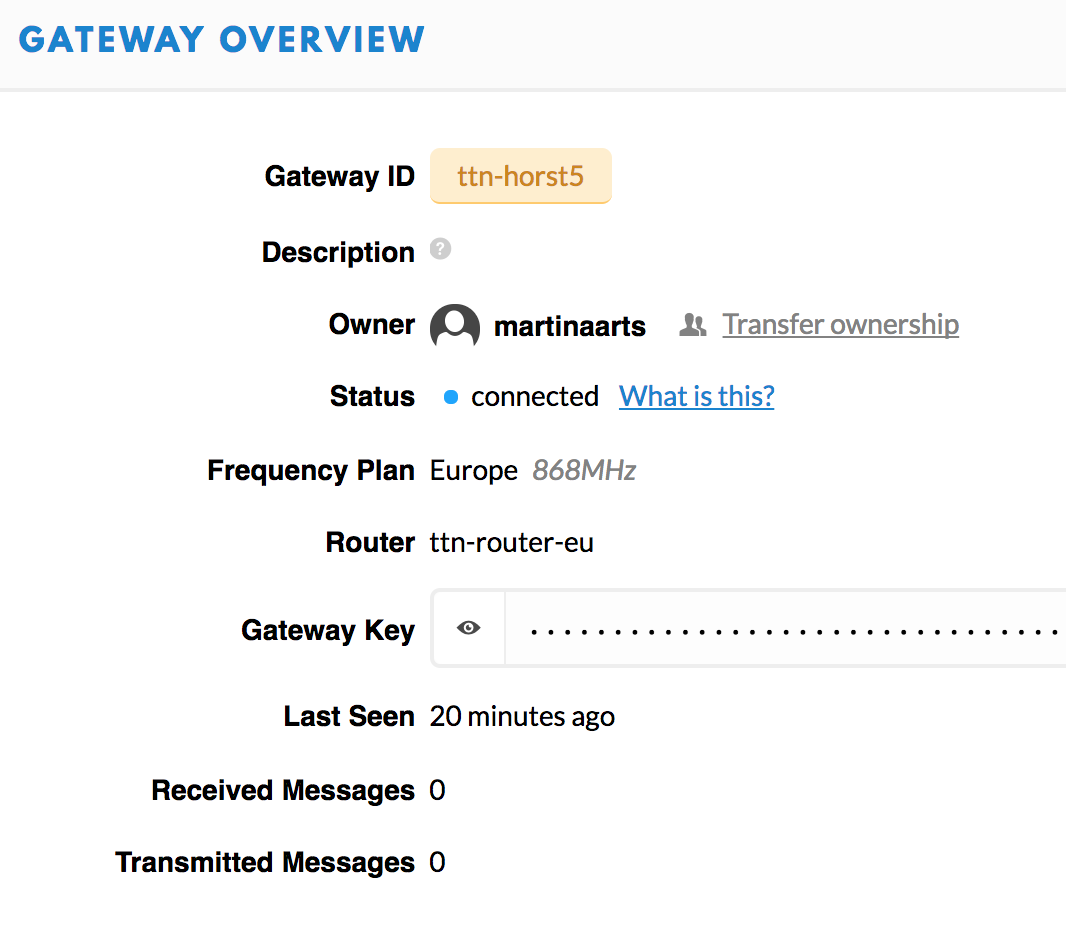Click the Europe frequency plan value
This screenshot has width=1066, height=934.
click(474, 470)
